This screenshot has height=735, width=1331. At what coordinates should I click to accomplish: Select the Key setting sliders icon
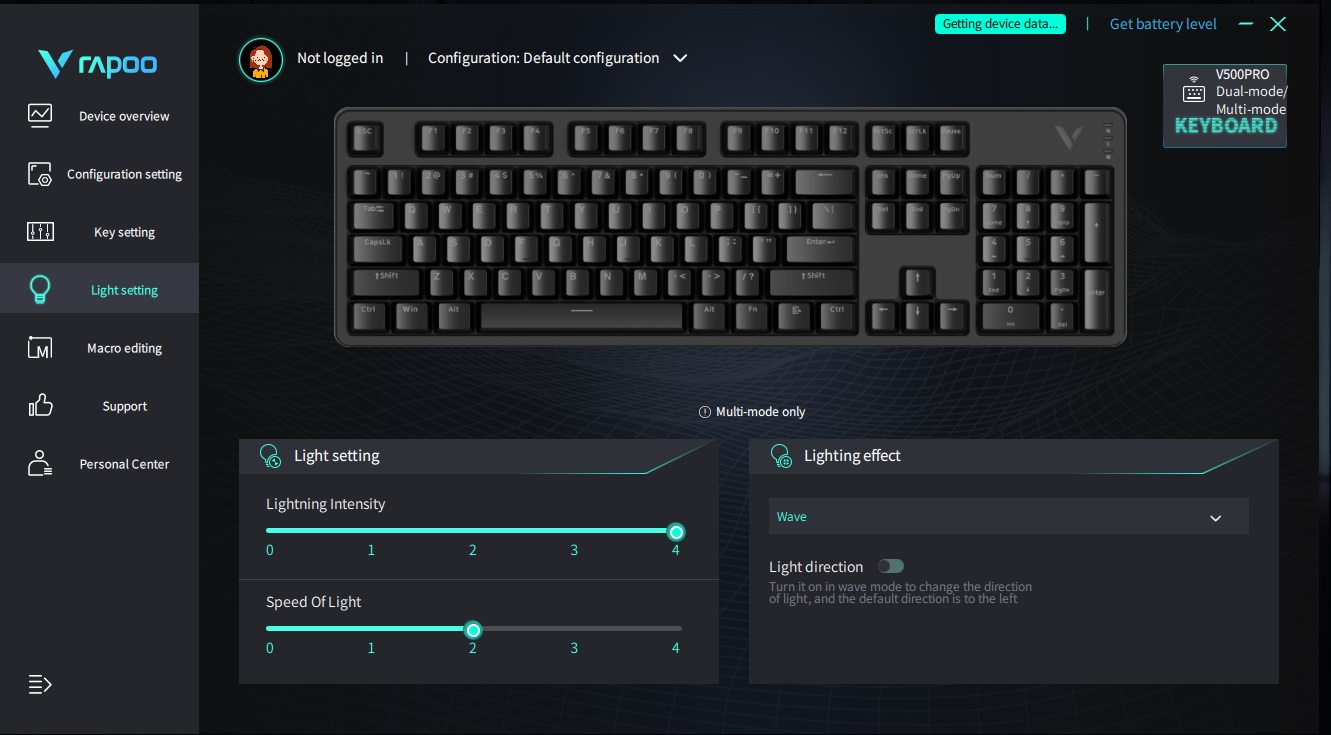(40, 232)
